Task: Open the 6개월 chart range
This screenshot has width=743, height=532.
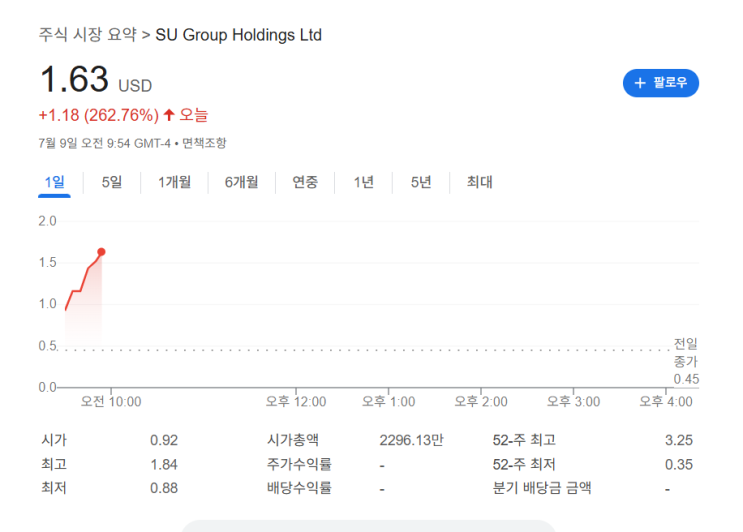Action: 241,182
